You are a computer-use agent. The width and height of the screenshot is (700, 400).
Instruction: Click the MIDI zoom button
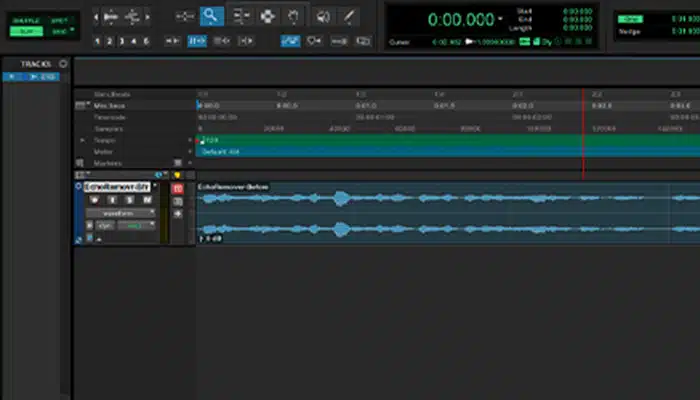[x=132, y=17]
